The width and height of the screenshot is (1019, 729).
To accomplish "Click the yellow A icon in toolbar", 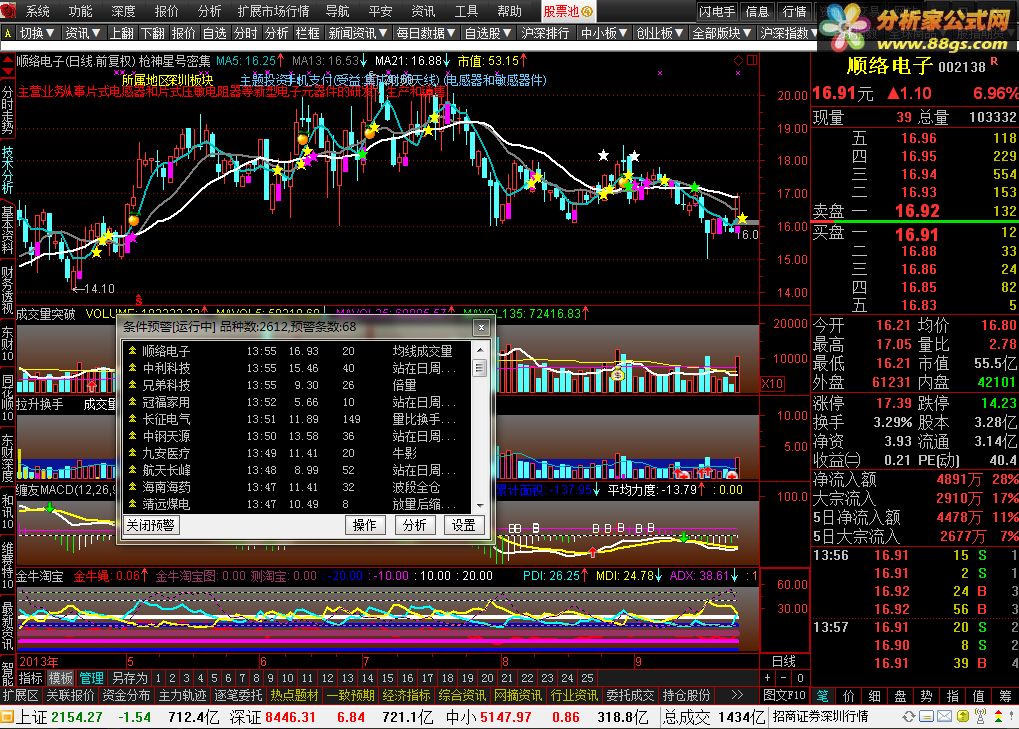I will (7, 32).
